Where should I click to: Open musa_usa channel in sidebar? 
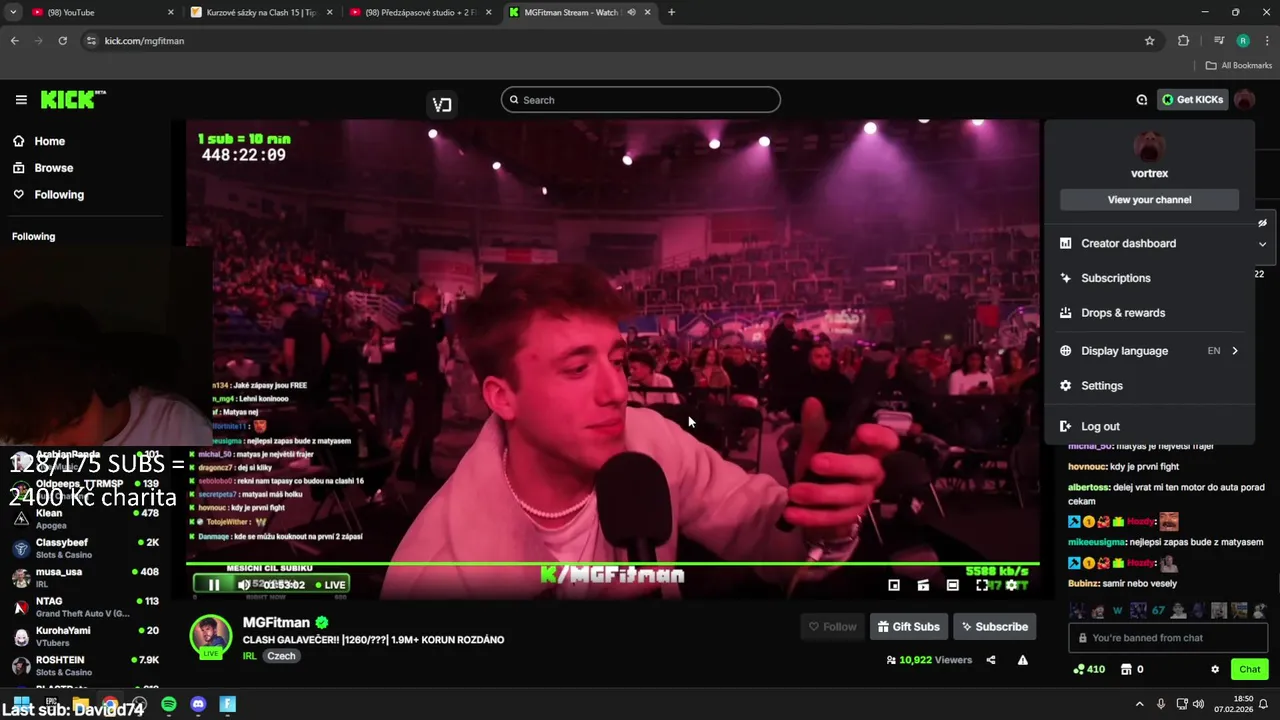[85, 577]
